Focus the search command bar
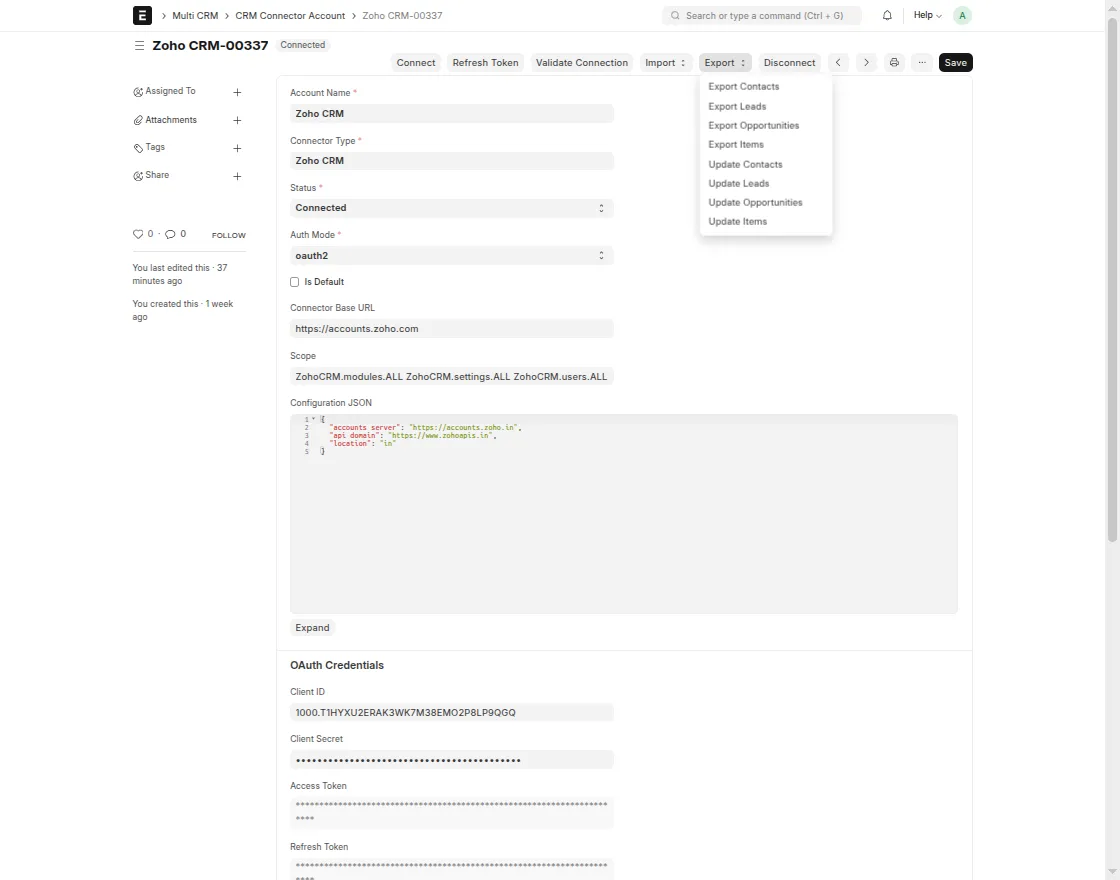Screen dimensions: 1120x880 click(x=761, y=15)
